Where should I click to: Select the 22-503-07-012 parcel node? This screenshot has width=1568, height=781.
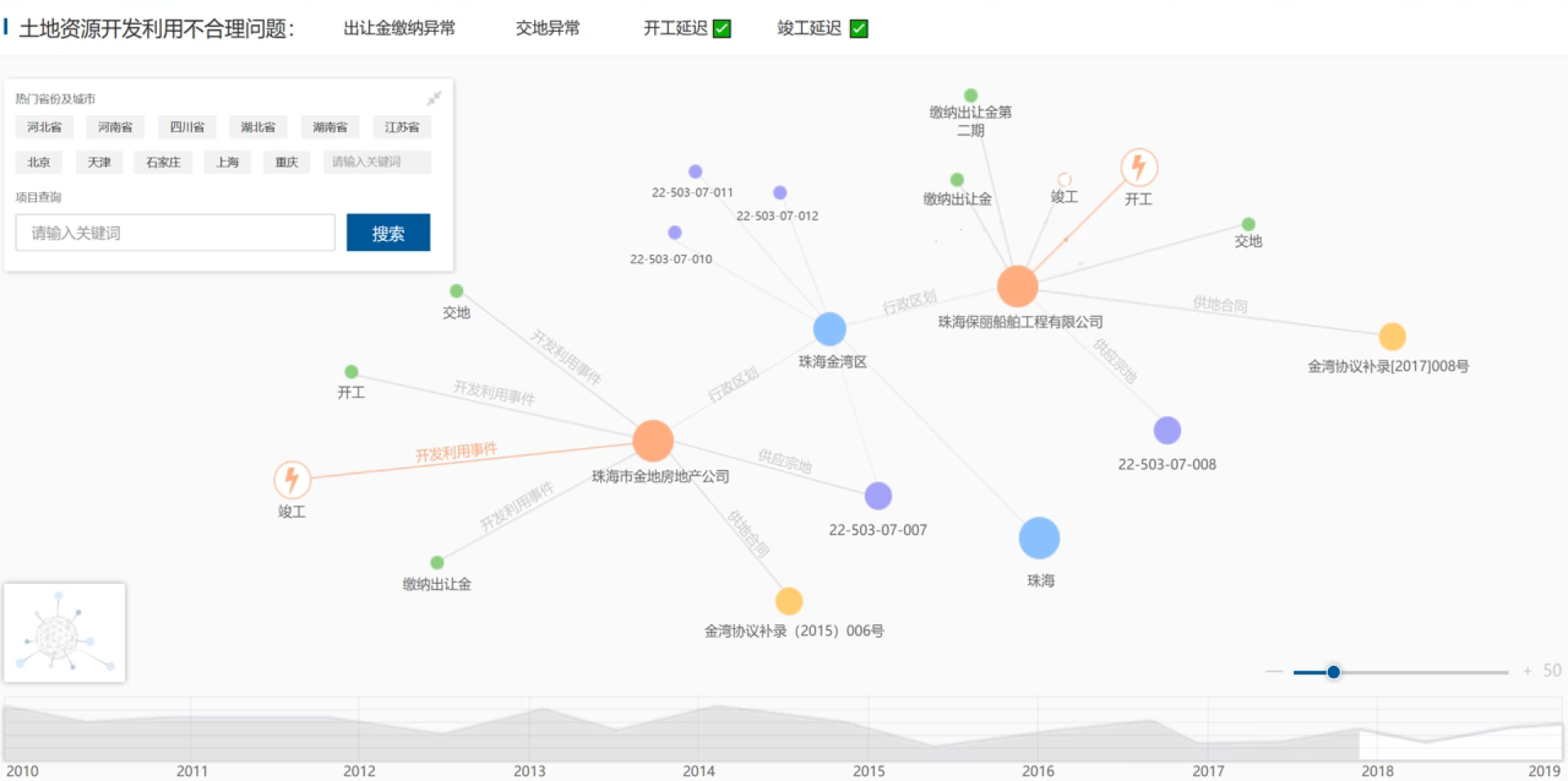780,193
